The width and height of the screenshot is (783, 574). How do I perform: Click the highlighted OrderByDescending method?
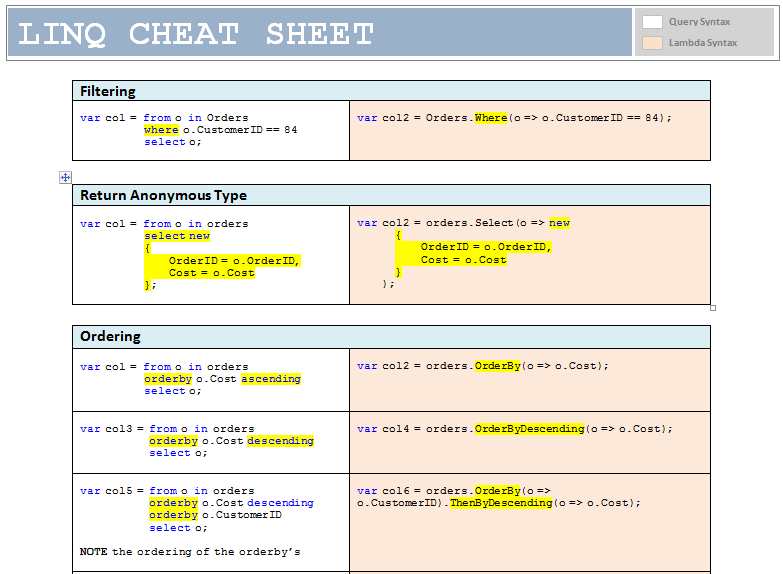click(529, 429)
